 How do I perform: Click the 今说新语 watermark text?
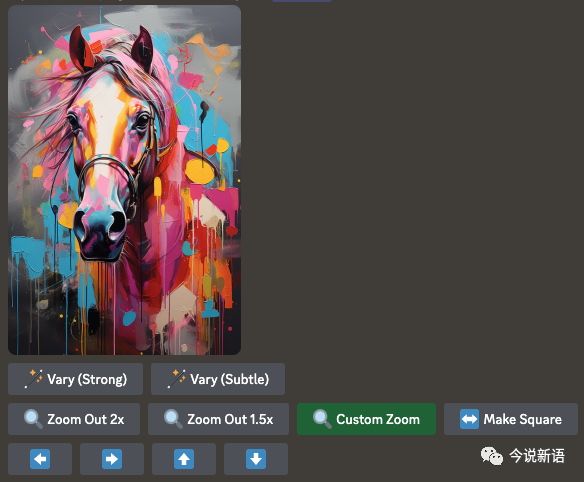click(x=537, y=456)
